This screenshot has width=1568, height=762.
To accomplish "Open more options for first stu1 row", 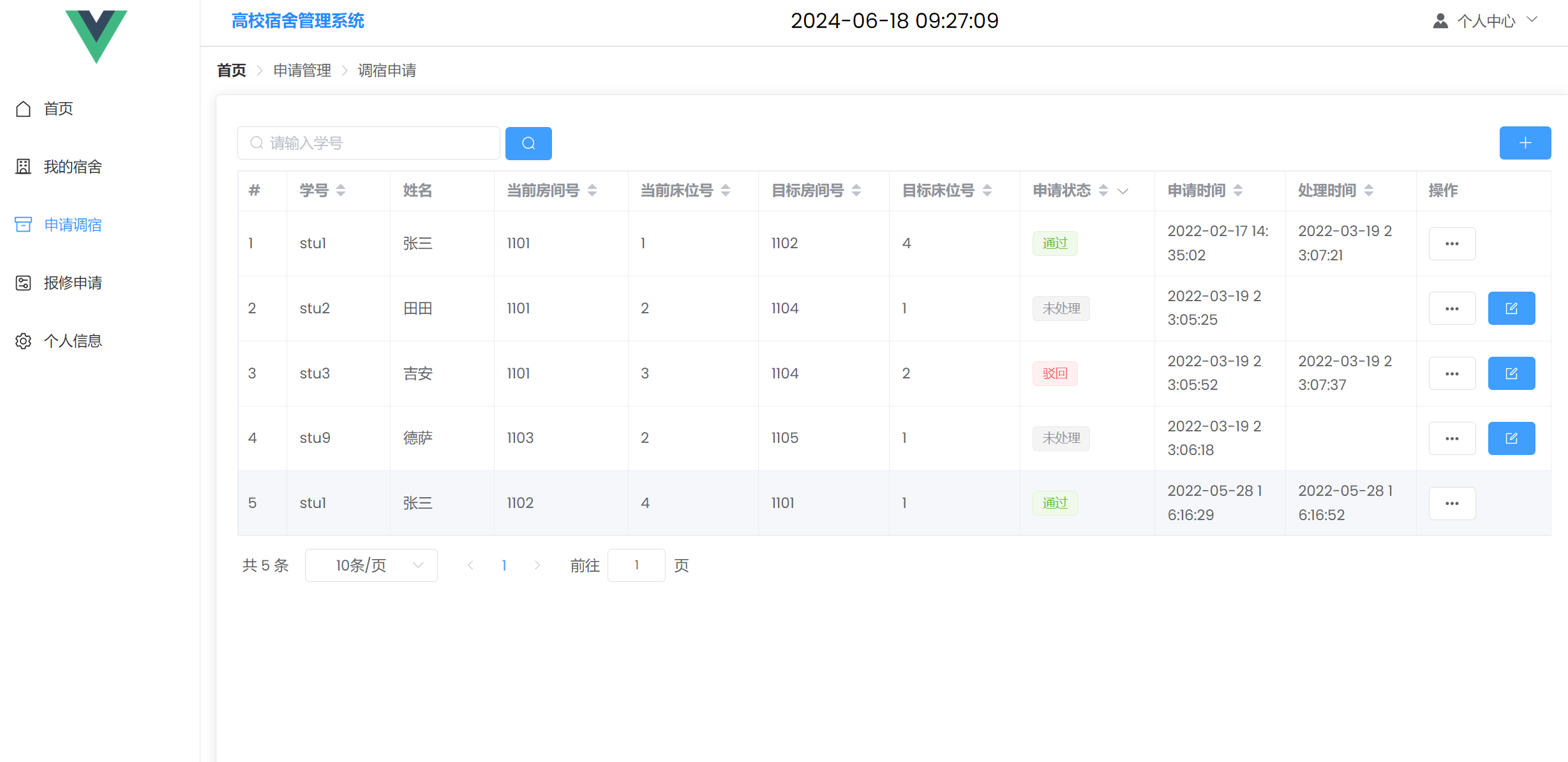I will coord(1452,244).
